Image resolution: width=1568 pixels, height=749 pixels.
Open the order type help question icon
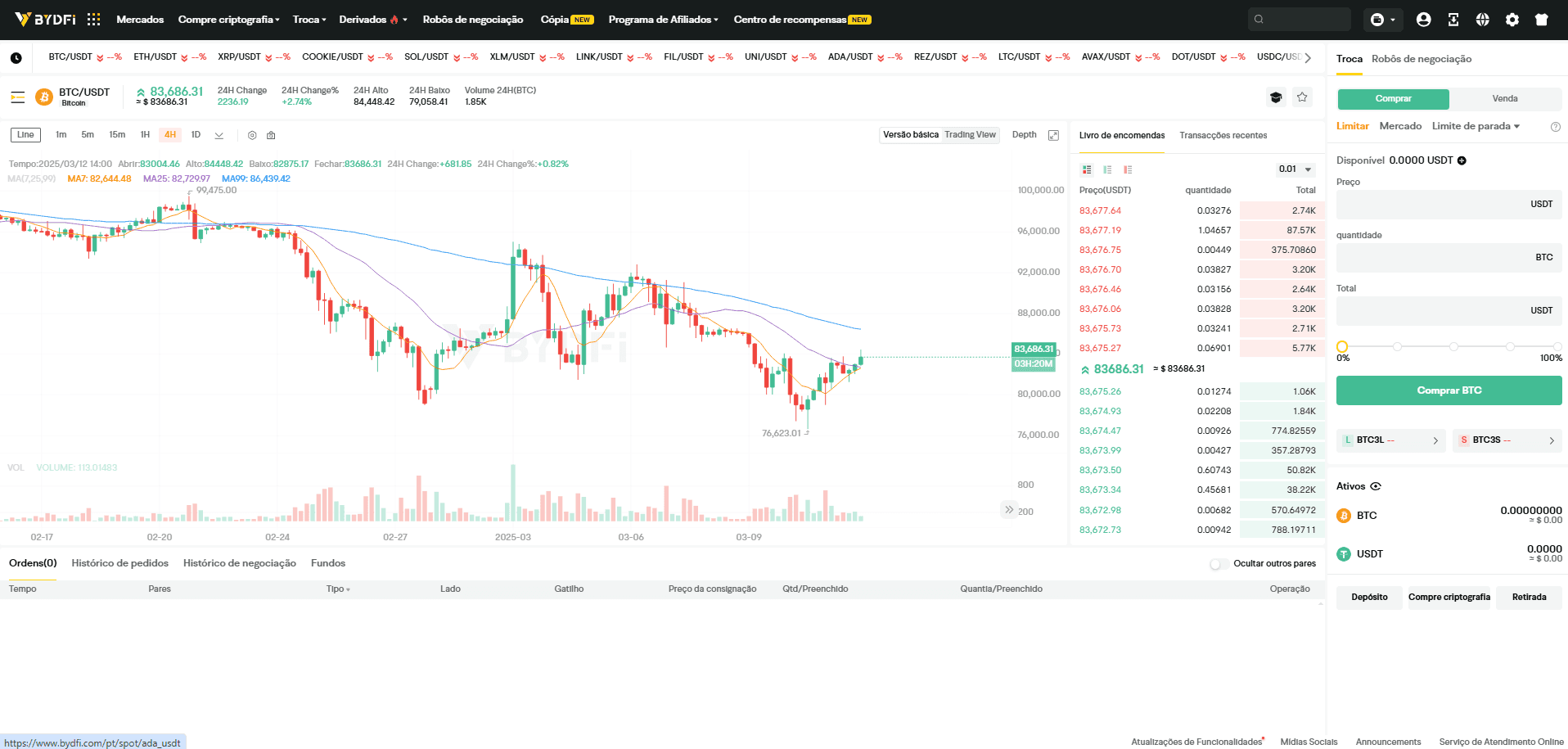tap(1556, 127)
